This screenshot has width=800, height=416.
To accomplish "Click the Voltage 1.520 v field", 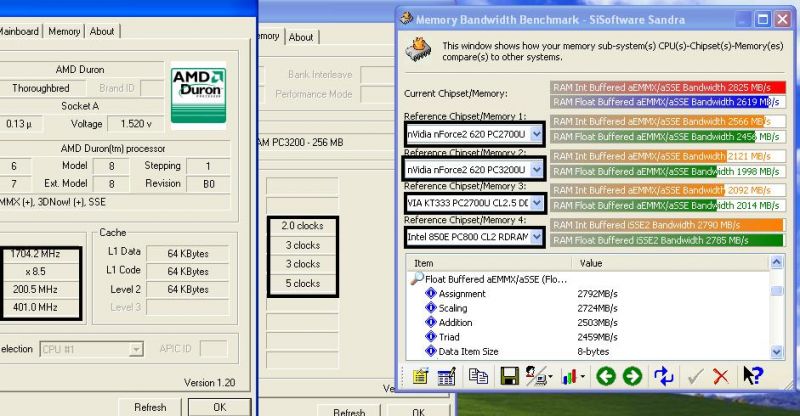I will click(136, 124).
